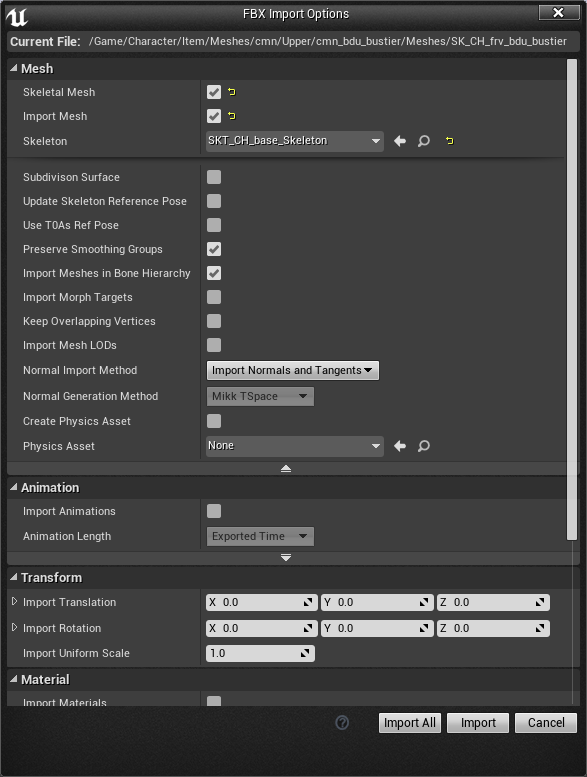
Task: Click the Cancel button
Action: [x=546, y=722]
